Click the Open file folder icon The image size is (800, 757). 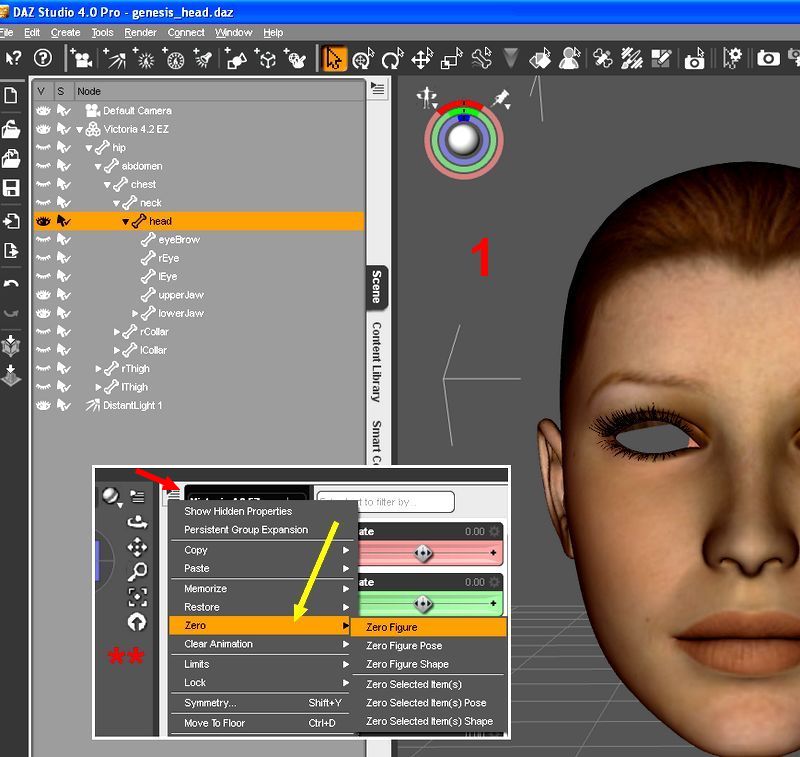click(11, 129)
